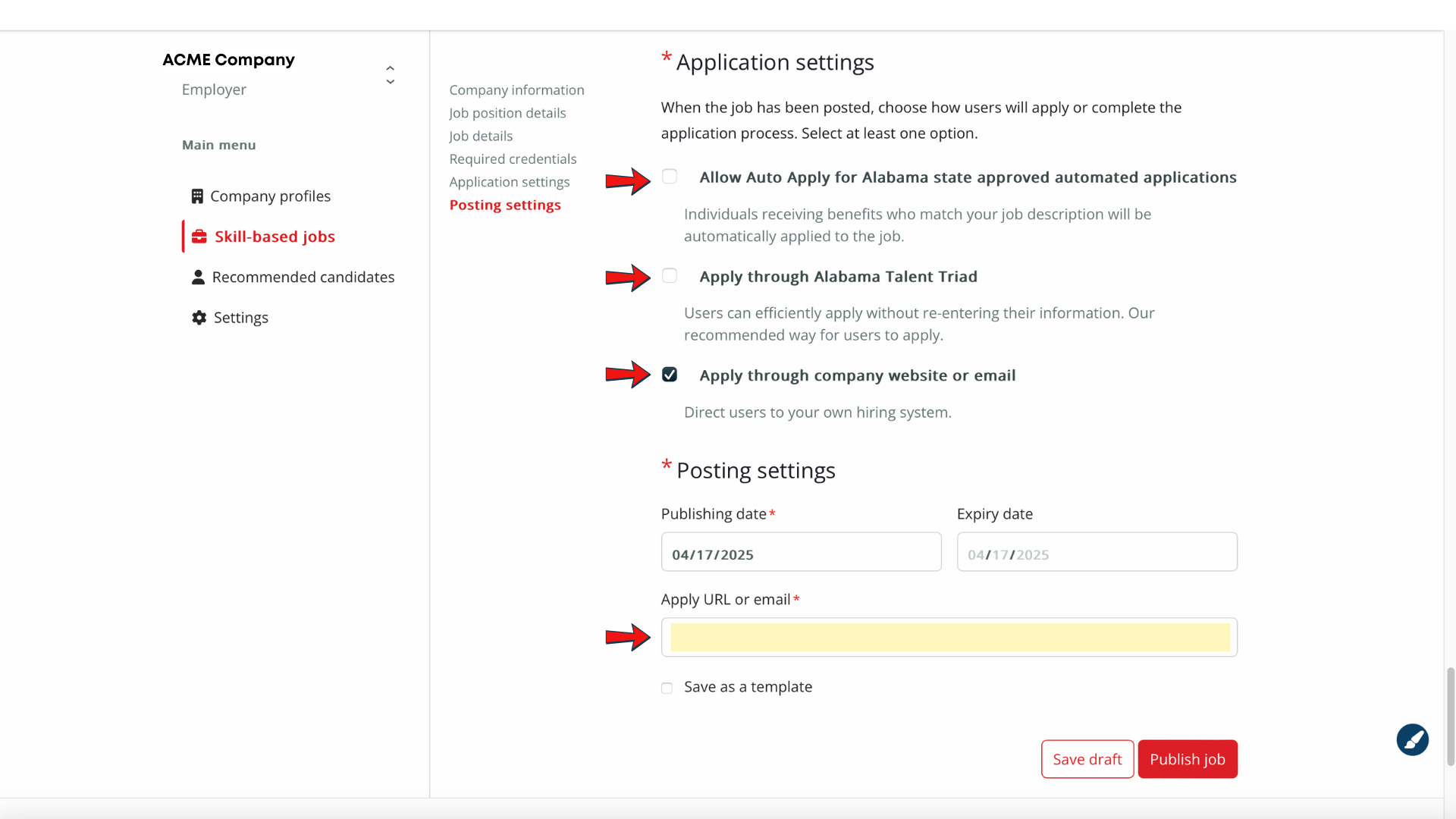Click the ACME Company name heading

(x=228, y=60)
